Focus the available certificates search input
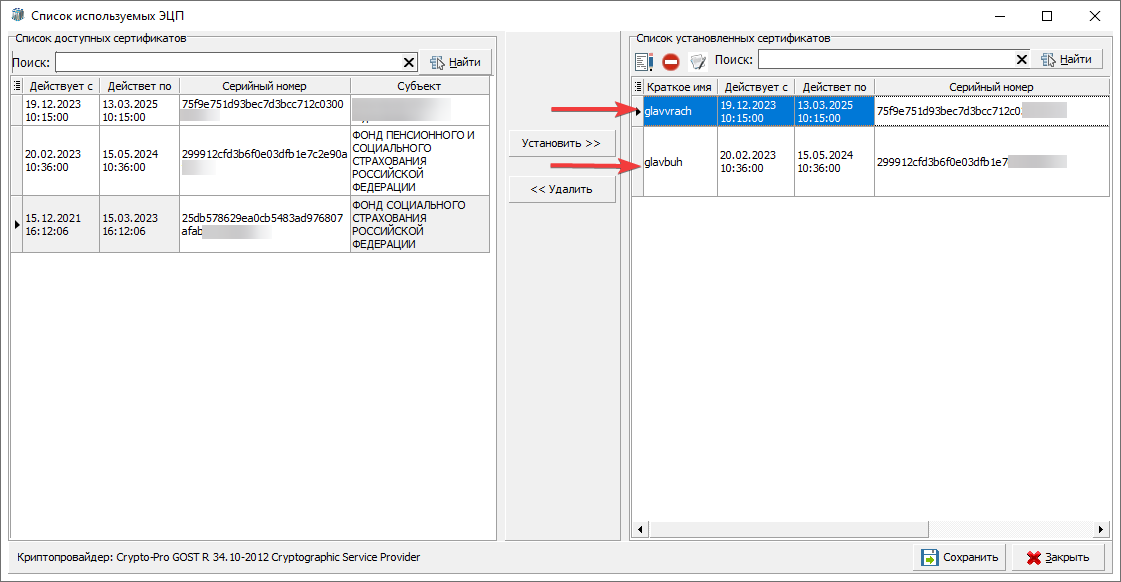The image size is (1121, 582). click(228, 62)
